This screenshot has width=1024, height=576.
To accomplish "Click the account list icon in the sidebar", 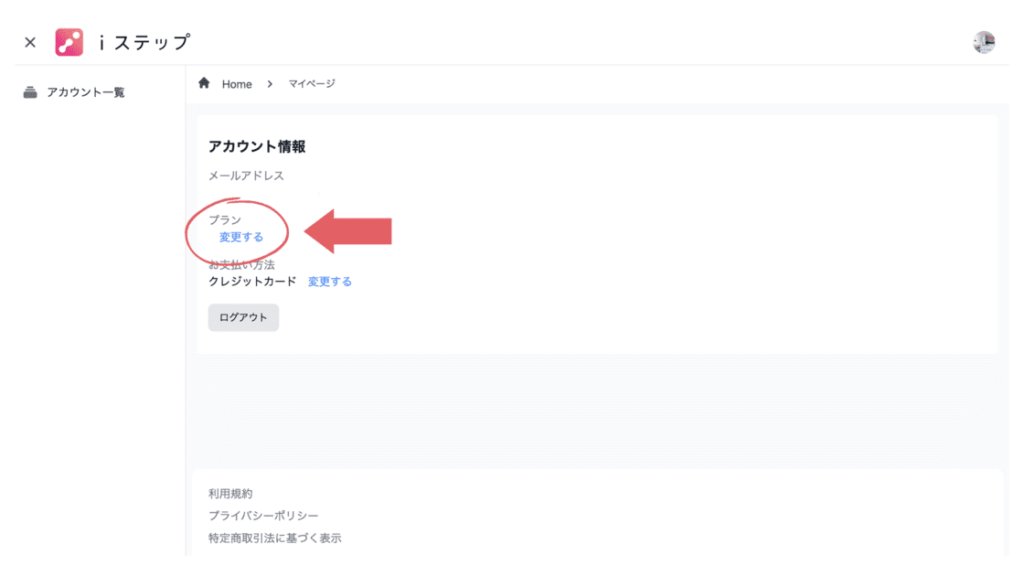I will pos(30,92).
